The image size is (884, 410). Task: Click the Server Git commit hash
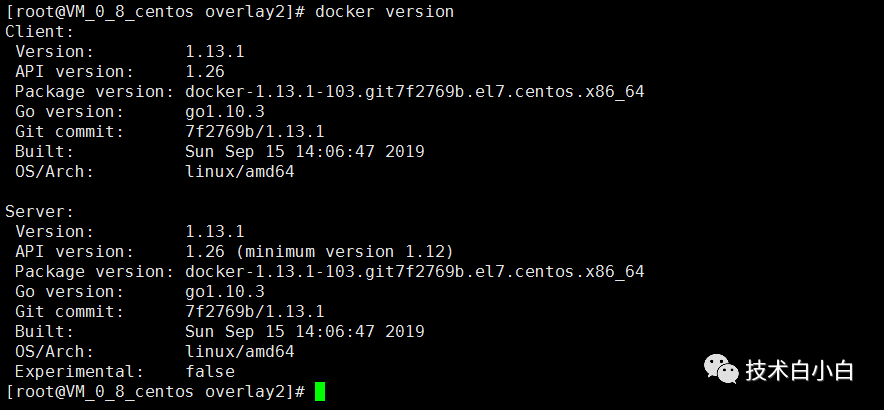(255, 311)
